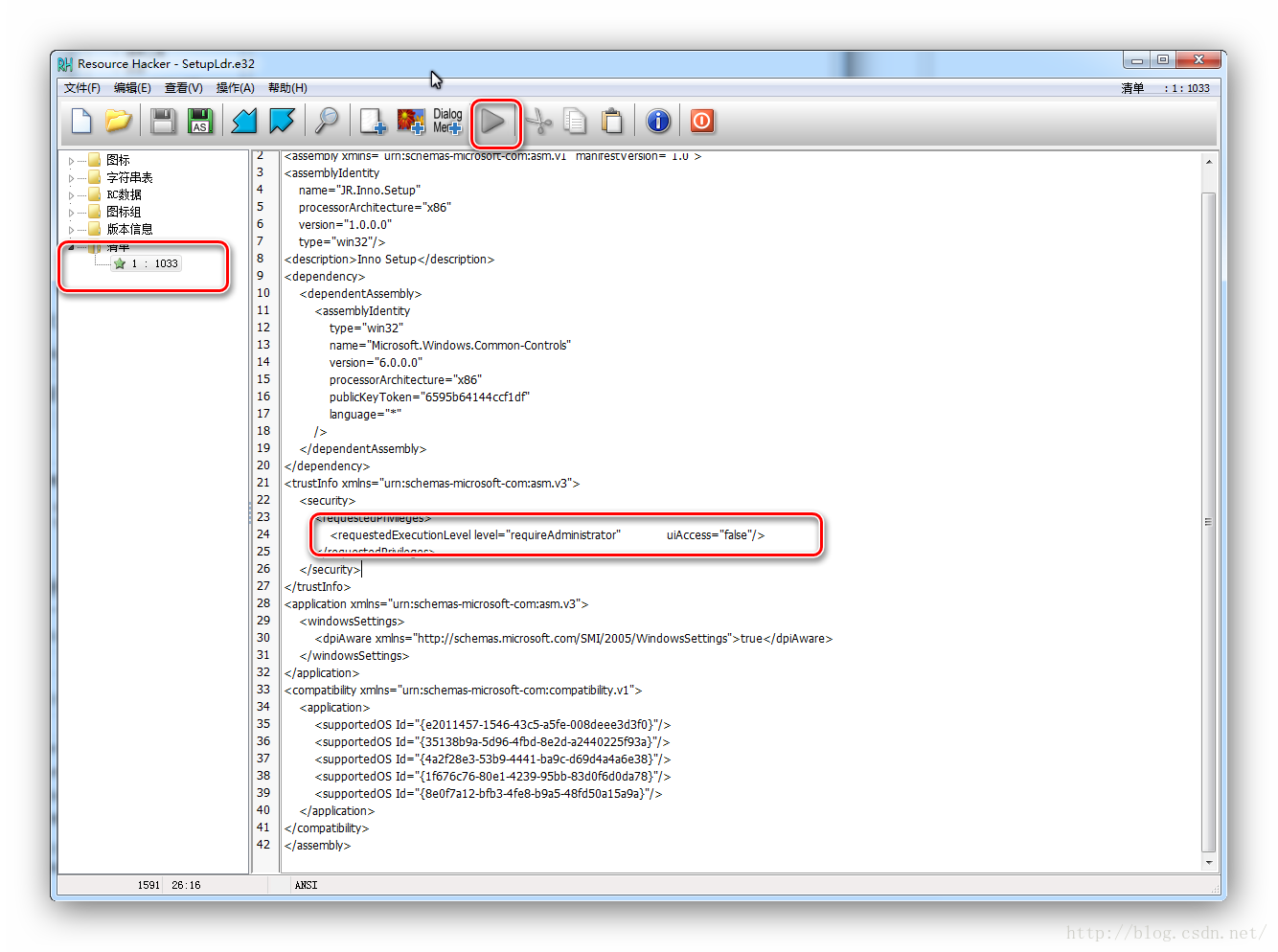Expand the 字符串表 folder node
Screen dimensions: 1278x952
click(71, 178)
